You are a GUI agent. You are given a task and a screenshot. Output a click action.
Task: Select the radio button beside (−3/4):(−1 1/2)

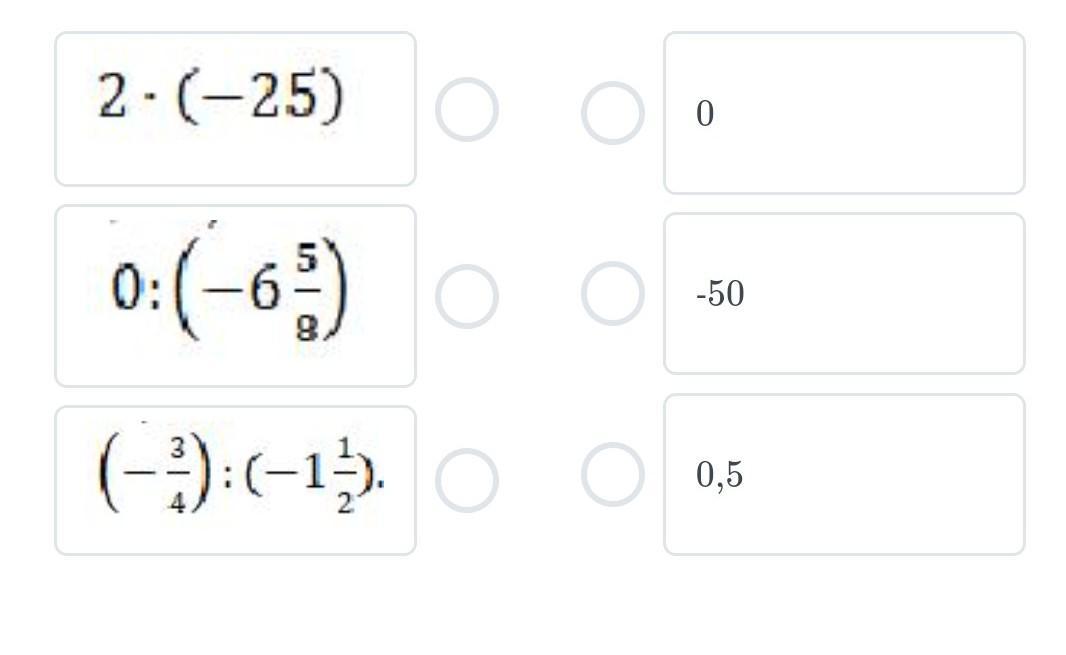coord(467,480)
